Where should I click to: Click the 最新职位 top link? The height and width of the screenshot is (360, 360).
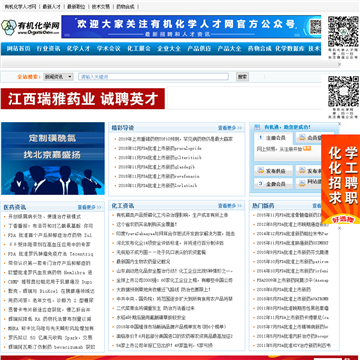click(76, 7)
